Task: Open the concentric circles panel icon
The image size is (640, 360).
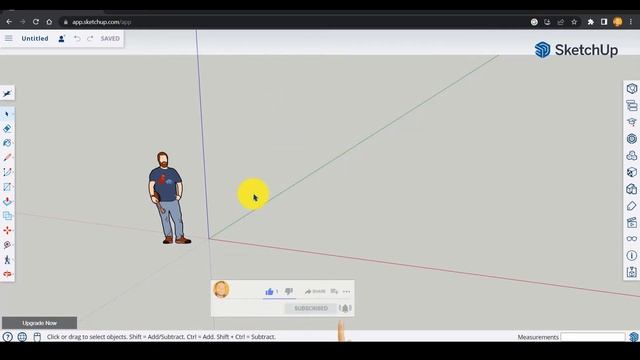Action: click(631, 139)
